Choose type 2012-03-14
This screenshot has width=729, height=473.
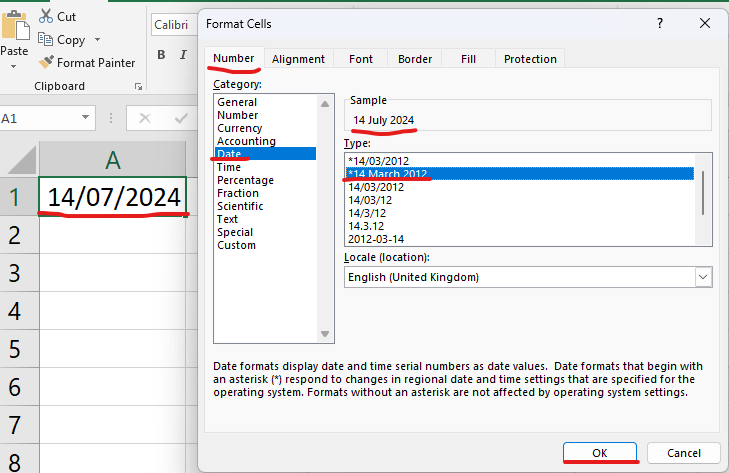[x=520, y=239]
